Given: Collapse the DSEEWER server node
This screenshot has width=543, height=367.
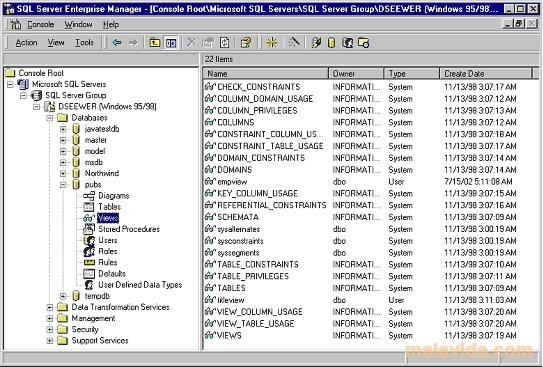Looking at the screenshot, I should coord(37,106).
